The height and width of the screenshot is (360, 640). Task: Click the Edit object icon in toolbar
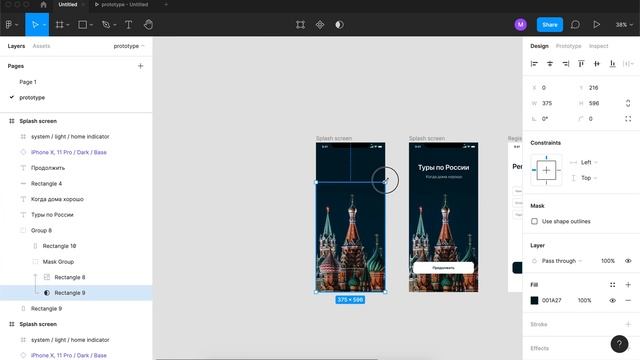click(x=300, y=24)
